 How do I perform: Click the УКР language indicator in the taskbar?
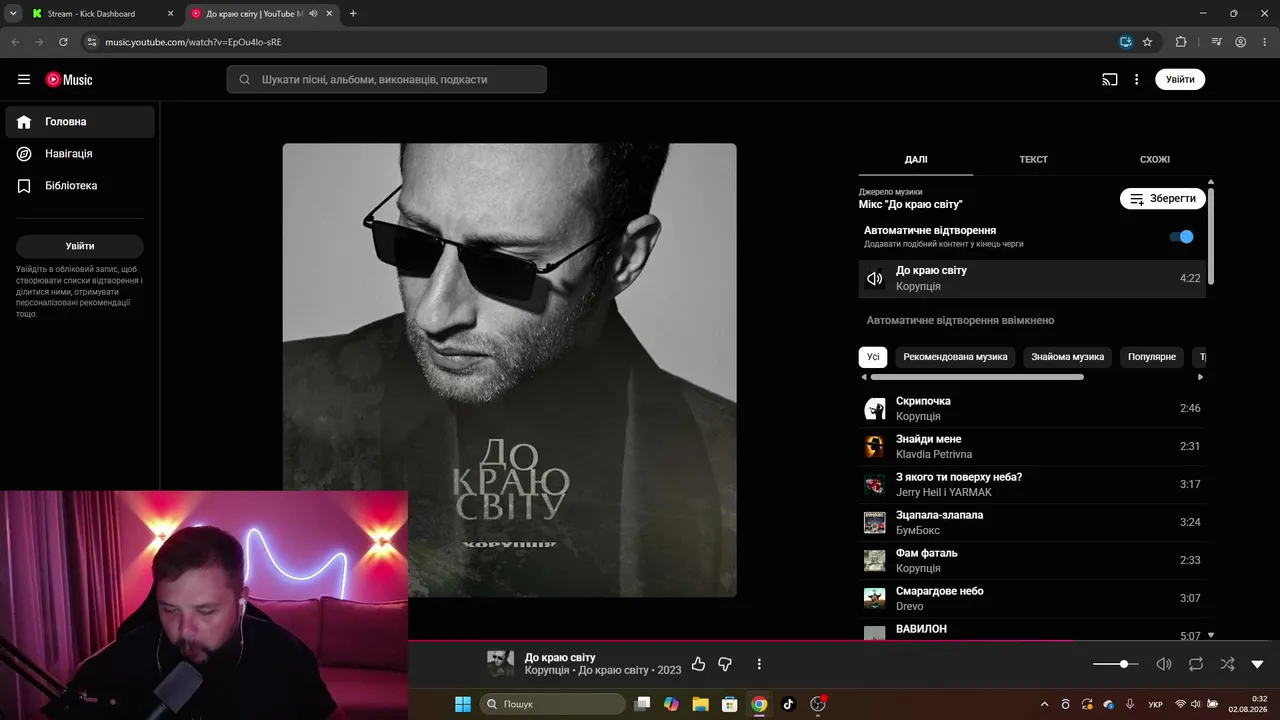1155,705
